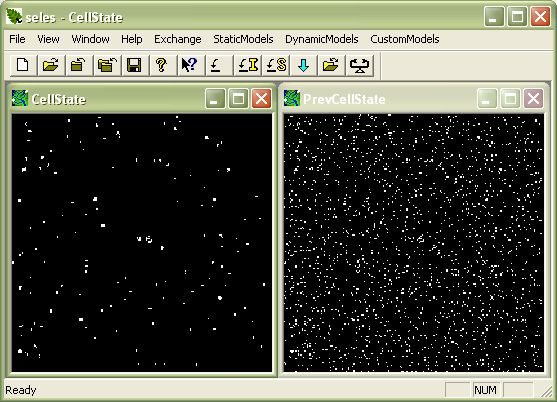Close the main seles application window
557x402 pixels.
click(x=541, y=16)
